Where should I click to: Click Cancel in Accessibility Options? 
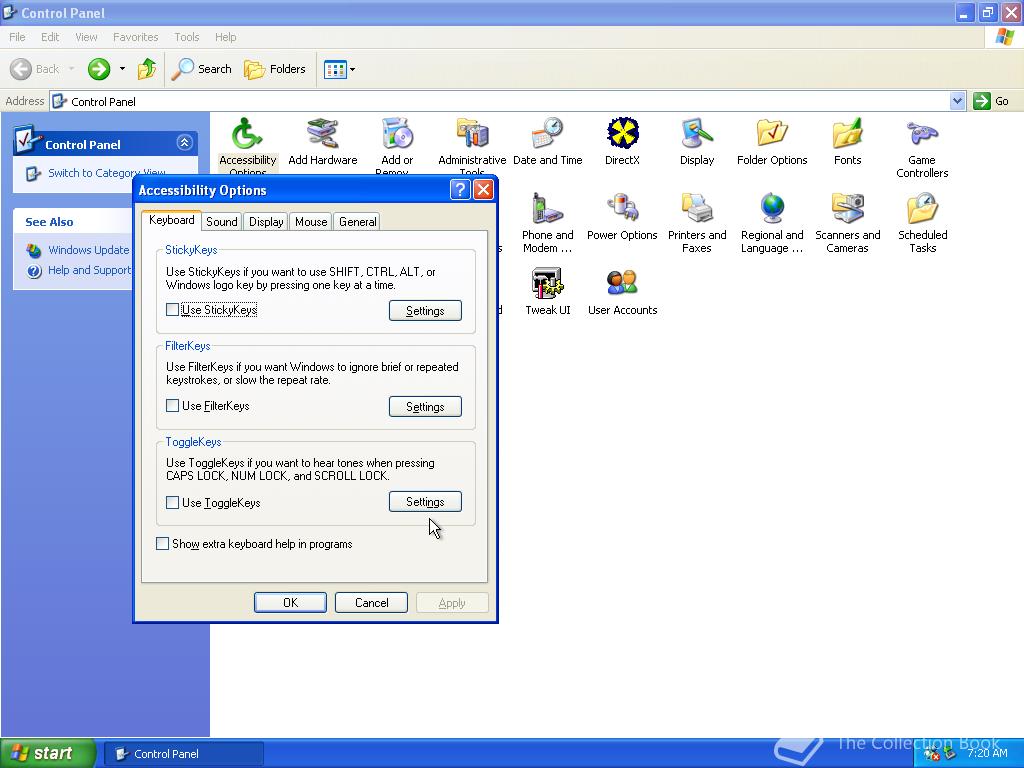click(372, 603)
